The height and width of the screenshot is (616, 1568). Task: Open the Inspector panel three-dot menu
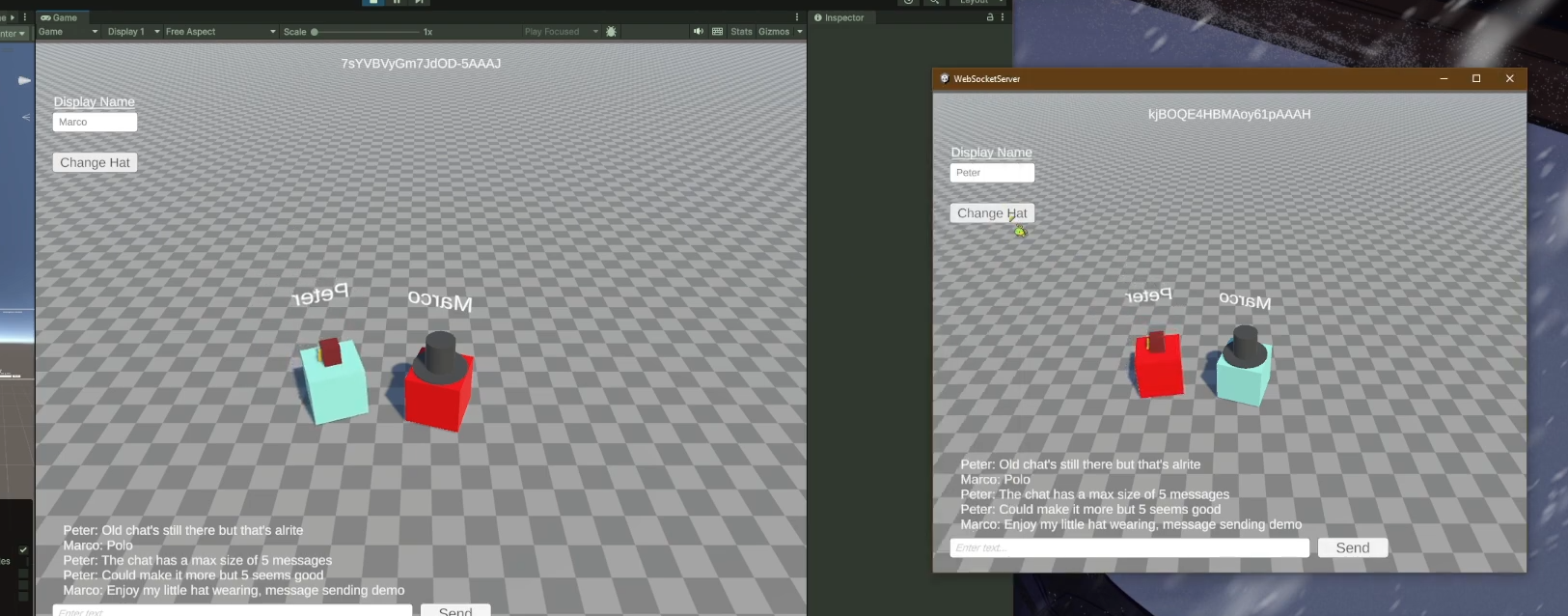(x=1003, y=17)
